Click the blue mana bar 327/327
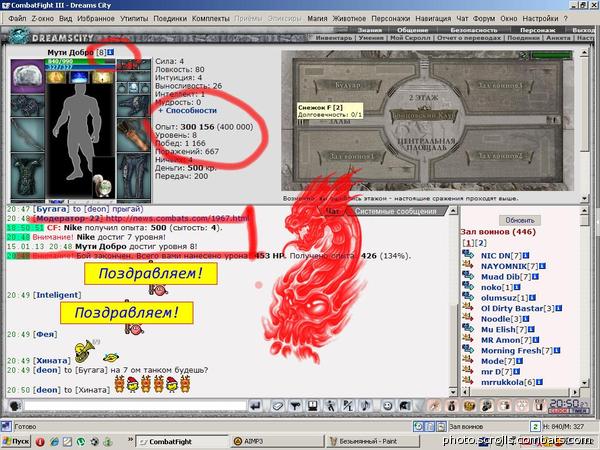The height and width of the screenshot is (450, 600). (80, 67)
